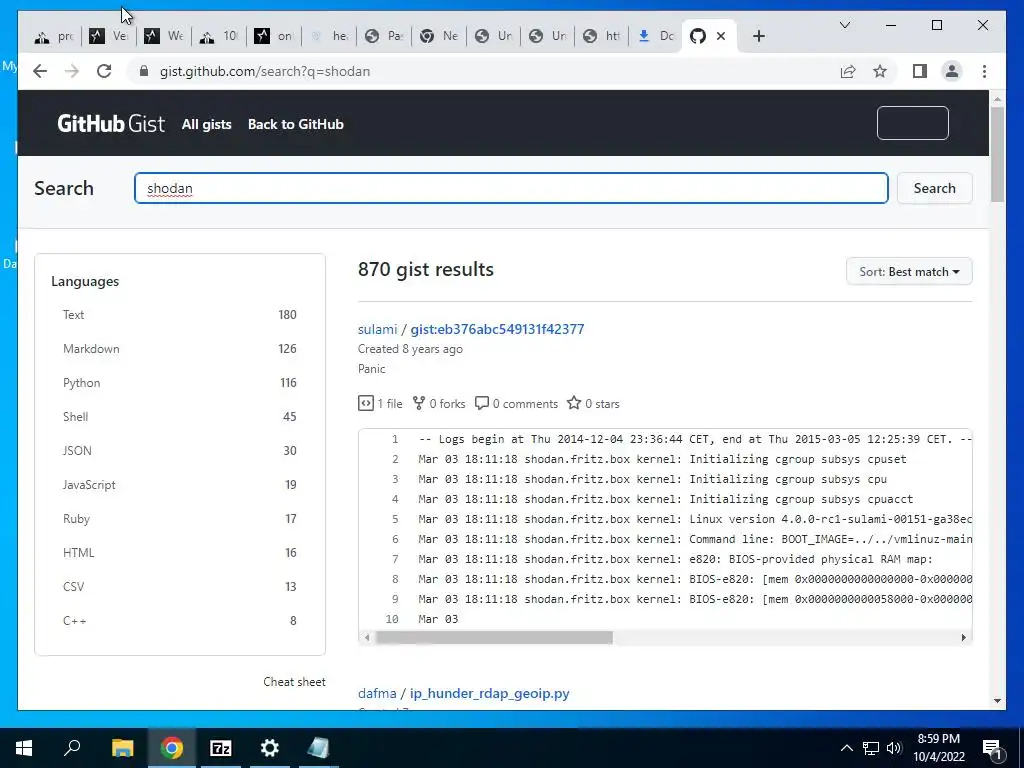Focus the shodan search input

511,188
